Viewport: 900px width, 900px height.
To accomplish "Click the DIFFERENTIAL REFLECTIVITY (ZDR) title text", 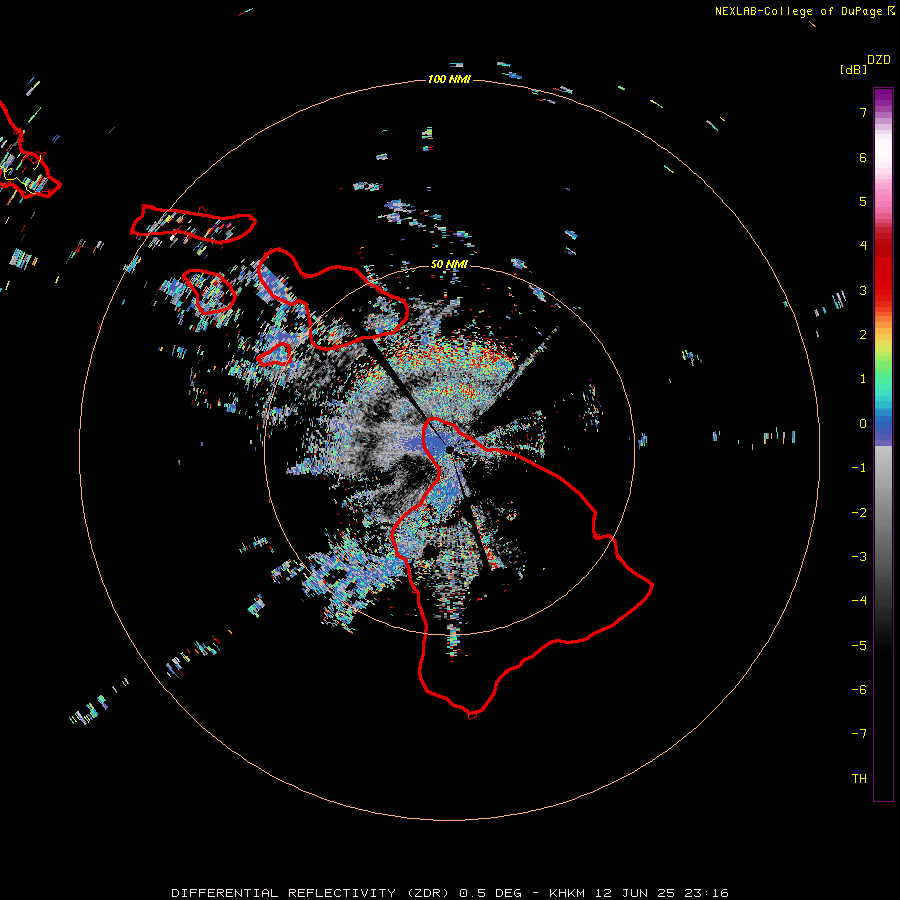I will [312, 893].
